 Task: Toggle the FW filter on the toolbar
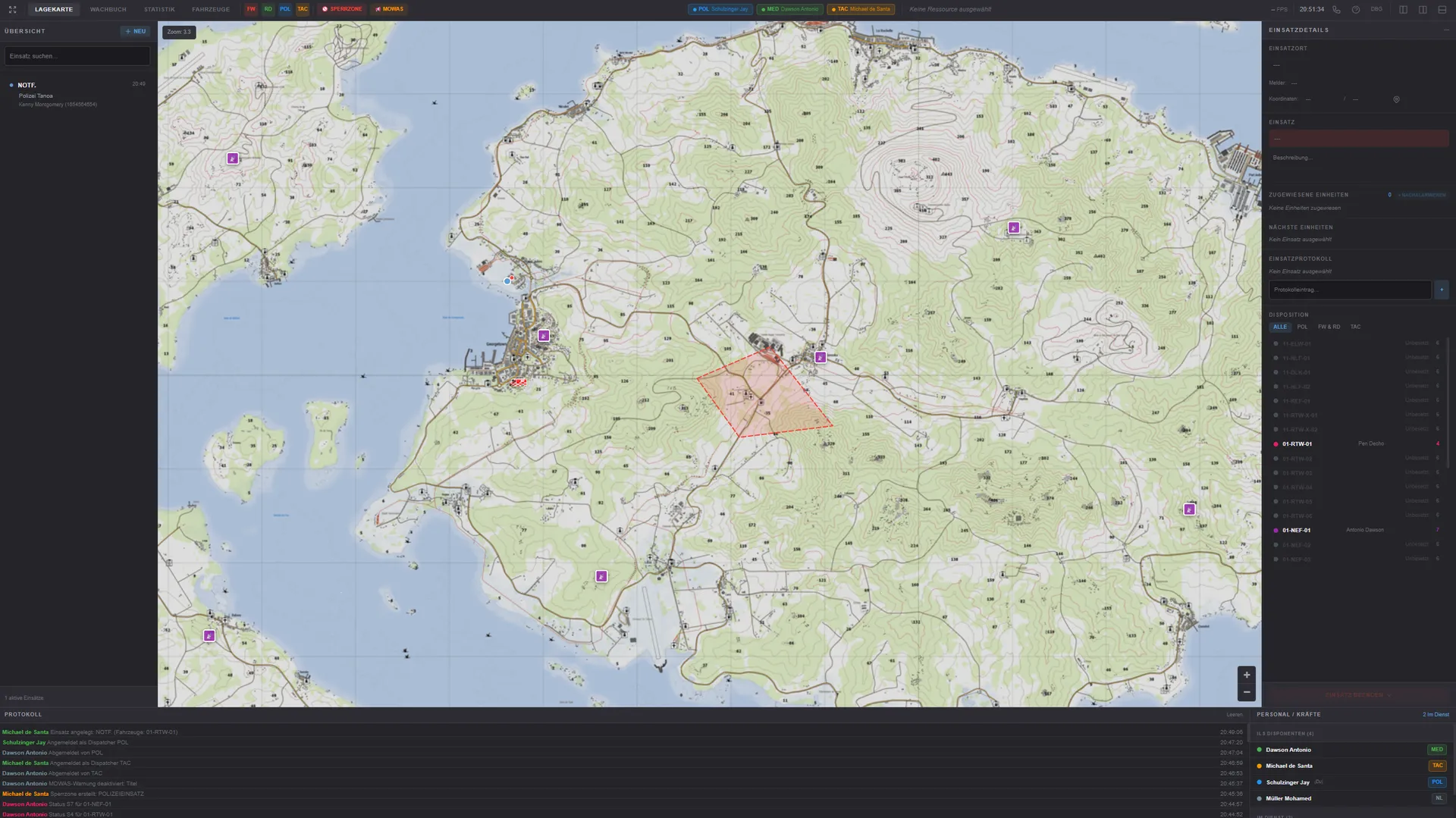point(250,9)
